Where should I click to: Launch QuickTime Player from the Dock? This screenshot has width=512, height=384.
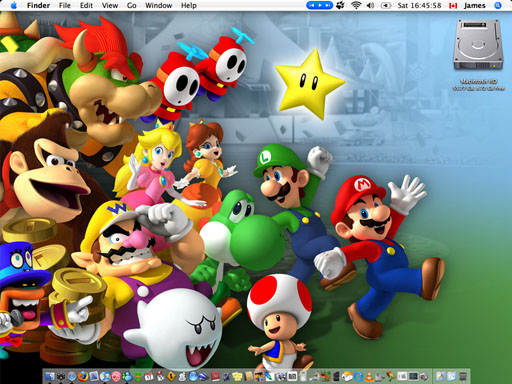358,376
